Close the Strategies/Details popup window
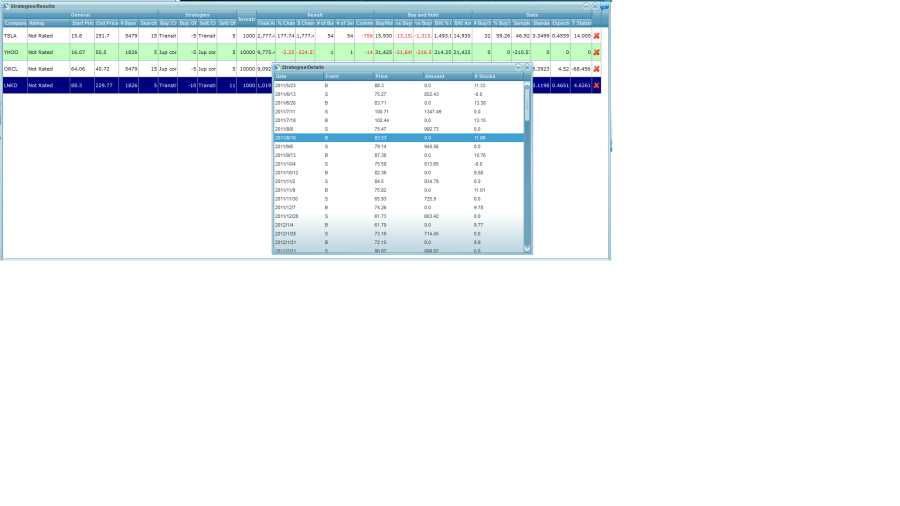Screen dimensions: 900x506 click(x=527, y=67)
